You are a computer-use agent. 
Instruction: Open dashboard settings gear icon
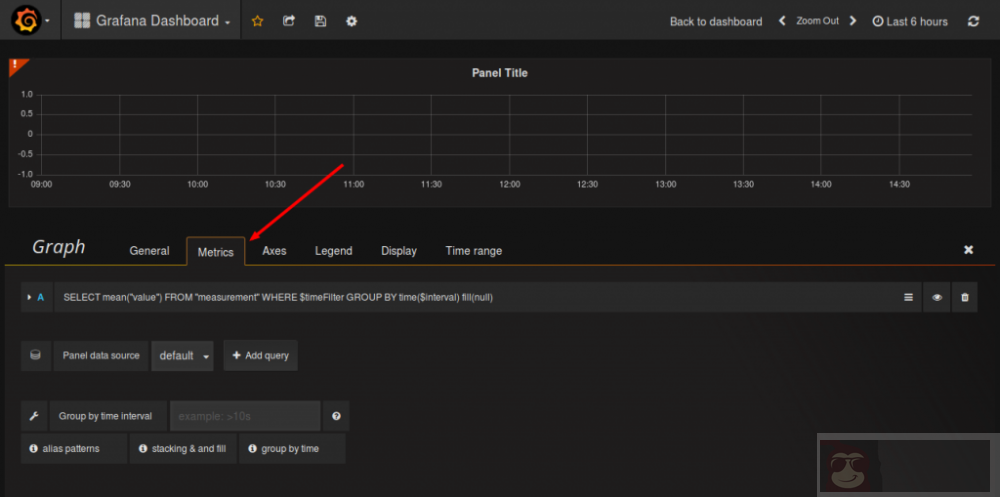click(x=351, y=21)
